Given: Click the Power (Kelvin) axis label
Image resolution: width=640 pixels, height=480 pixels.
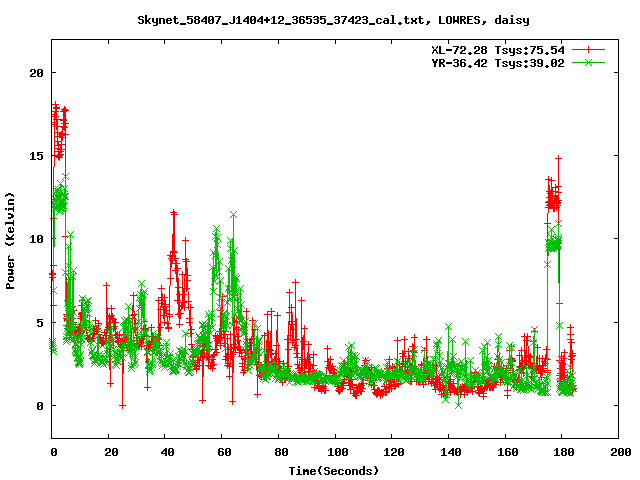Looking at the screenshot, I should click(x=10, y=241).
